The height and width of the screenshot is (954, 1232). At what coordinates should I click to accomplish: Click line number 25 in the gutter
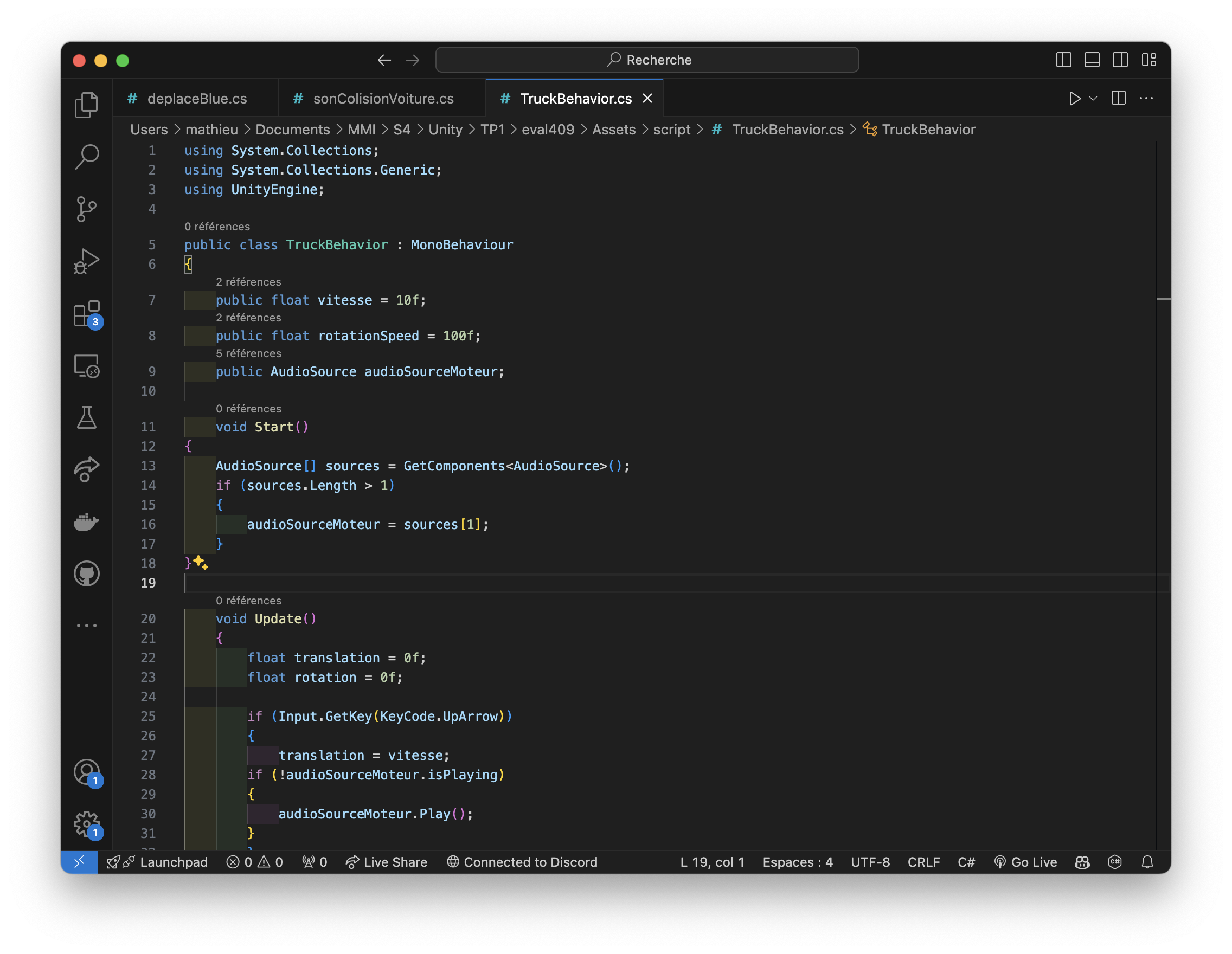[x=148, y=717]
